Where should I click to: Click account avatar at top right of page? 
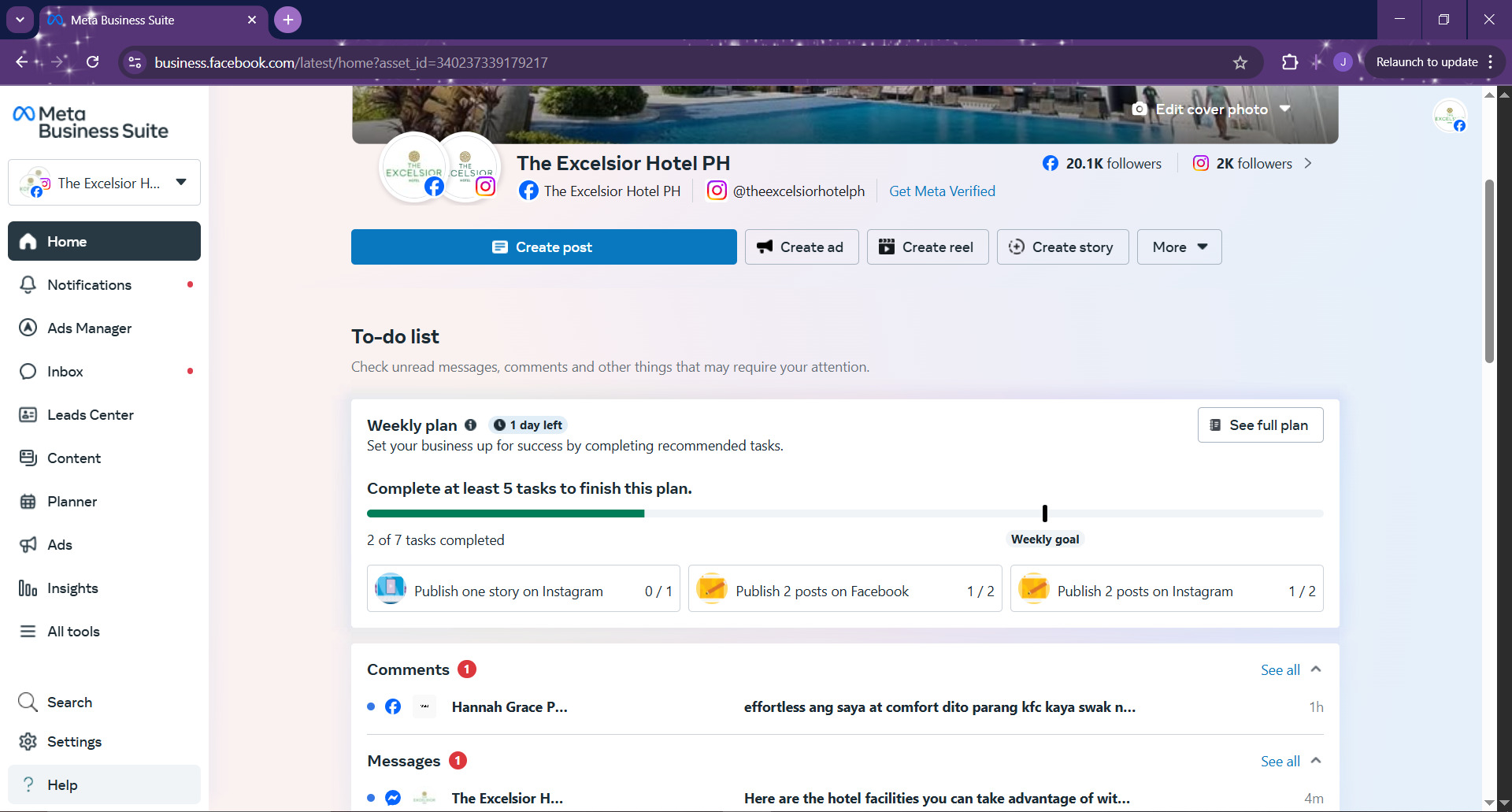coord(1450,116)
